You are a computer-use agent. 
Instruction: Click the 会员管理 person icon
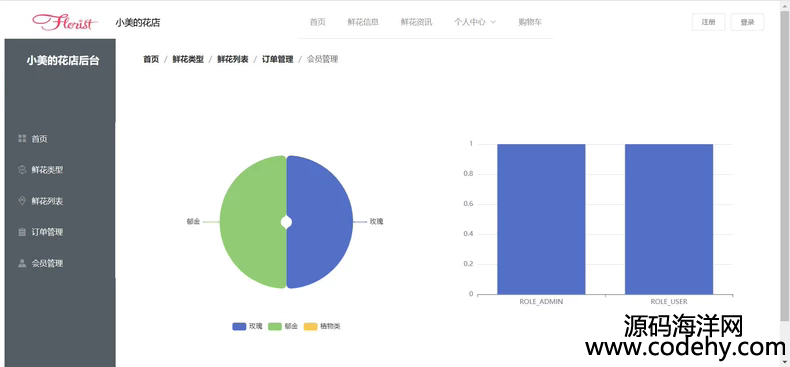click(x=22, y=263)
